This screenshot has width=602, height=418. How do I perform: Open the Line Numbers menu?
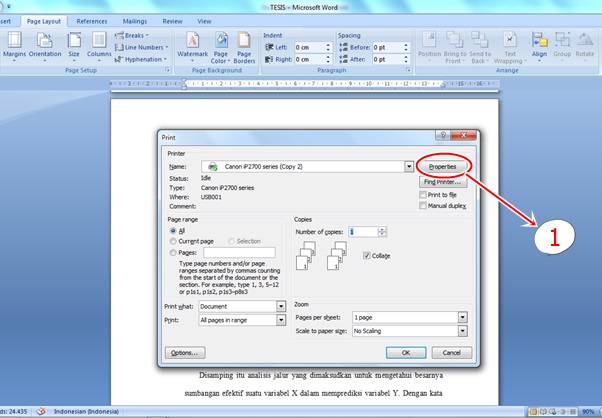[x=141, y=47]
